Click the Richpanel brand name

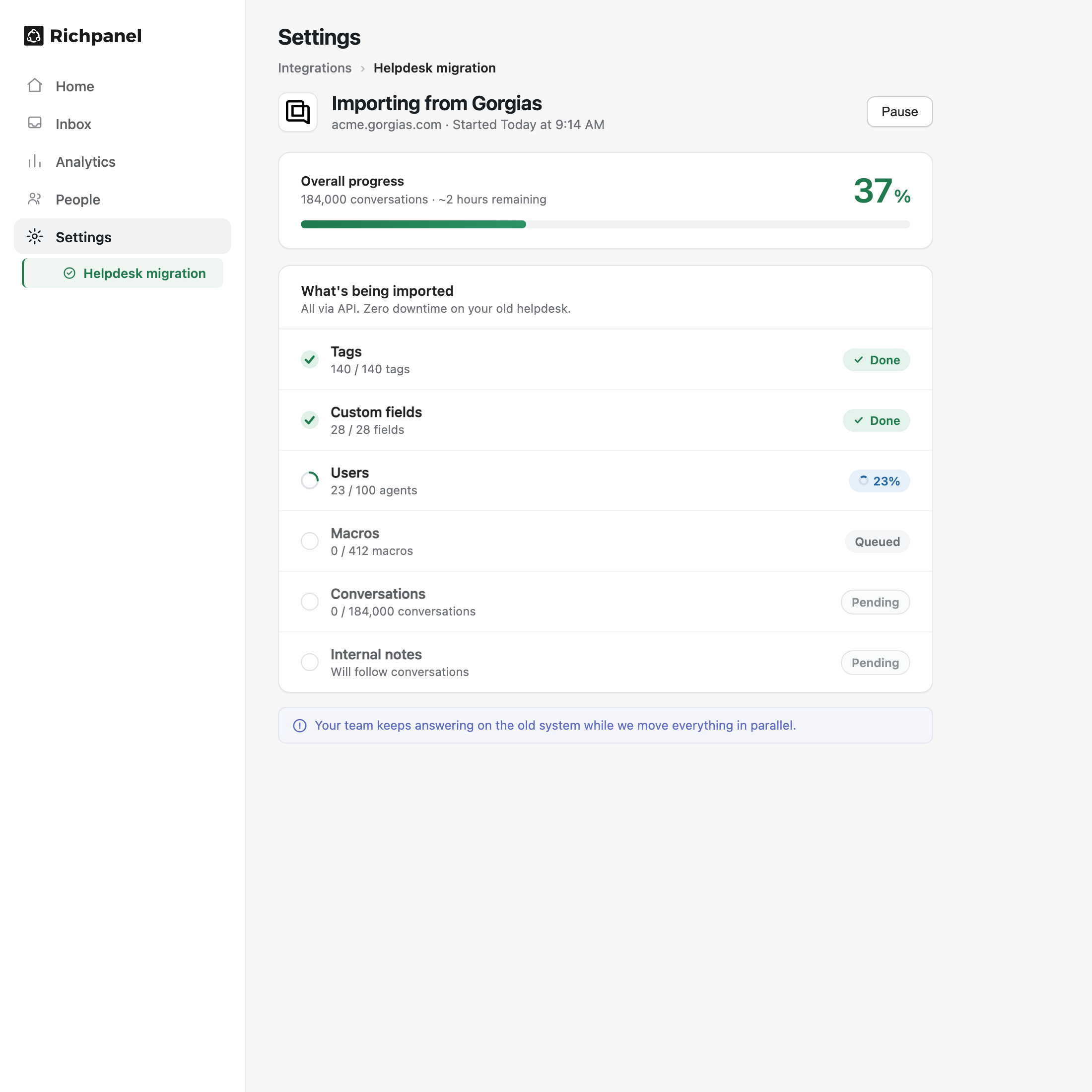[x=95, y=36]
